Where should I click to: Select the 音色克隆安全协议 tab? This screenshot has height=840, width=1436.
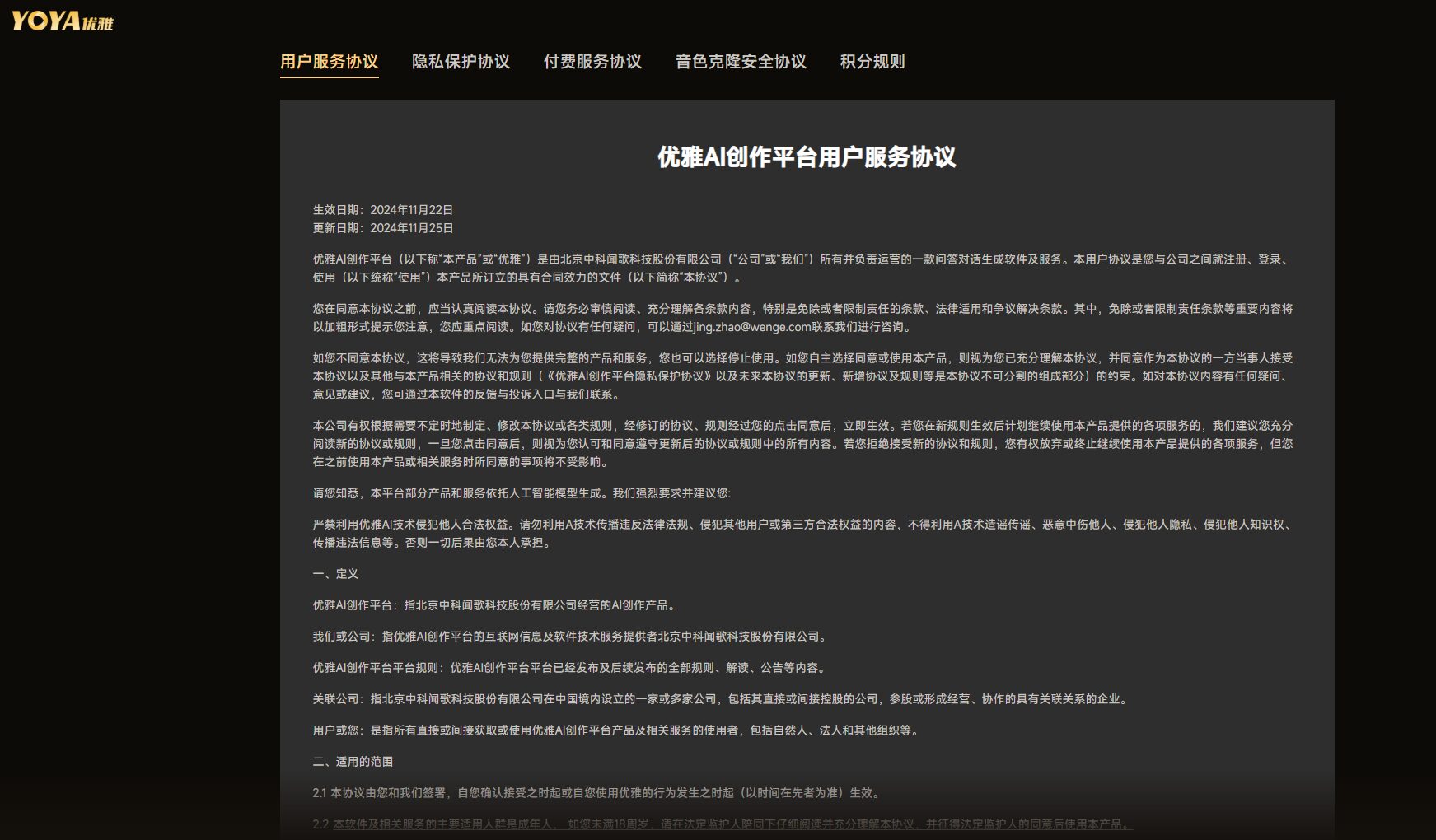[x=741, y=61]
